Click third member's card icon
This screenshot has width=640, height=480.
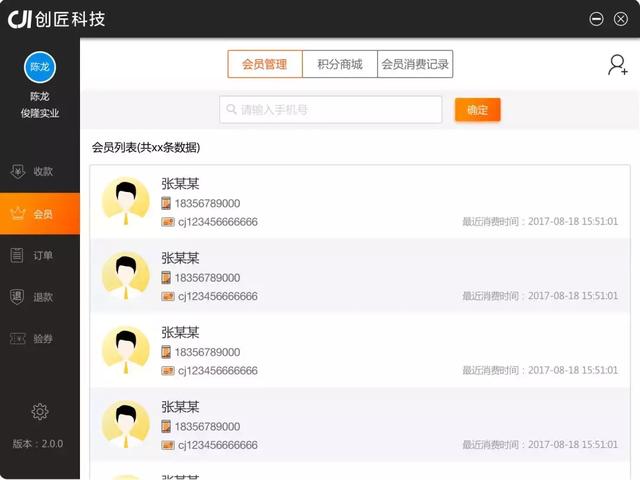coord(168,371)
